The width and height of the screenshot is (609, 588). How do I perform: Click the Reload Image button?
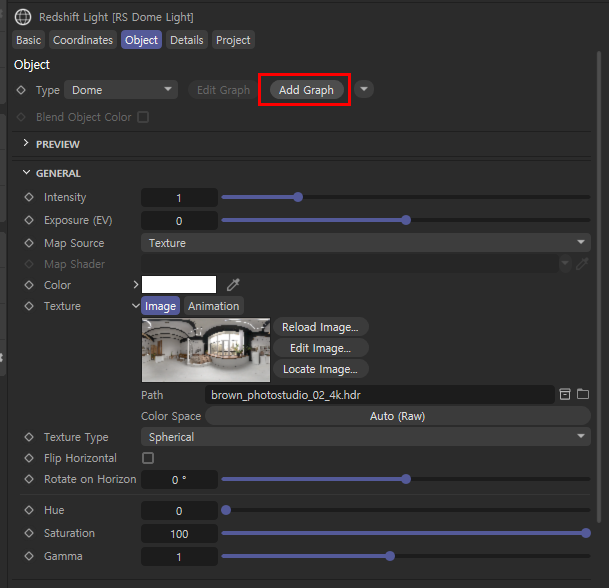coord(320,327)
